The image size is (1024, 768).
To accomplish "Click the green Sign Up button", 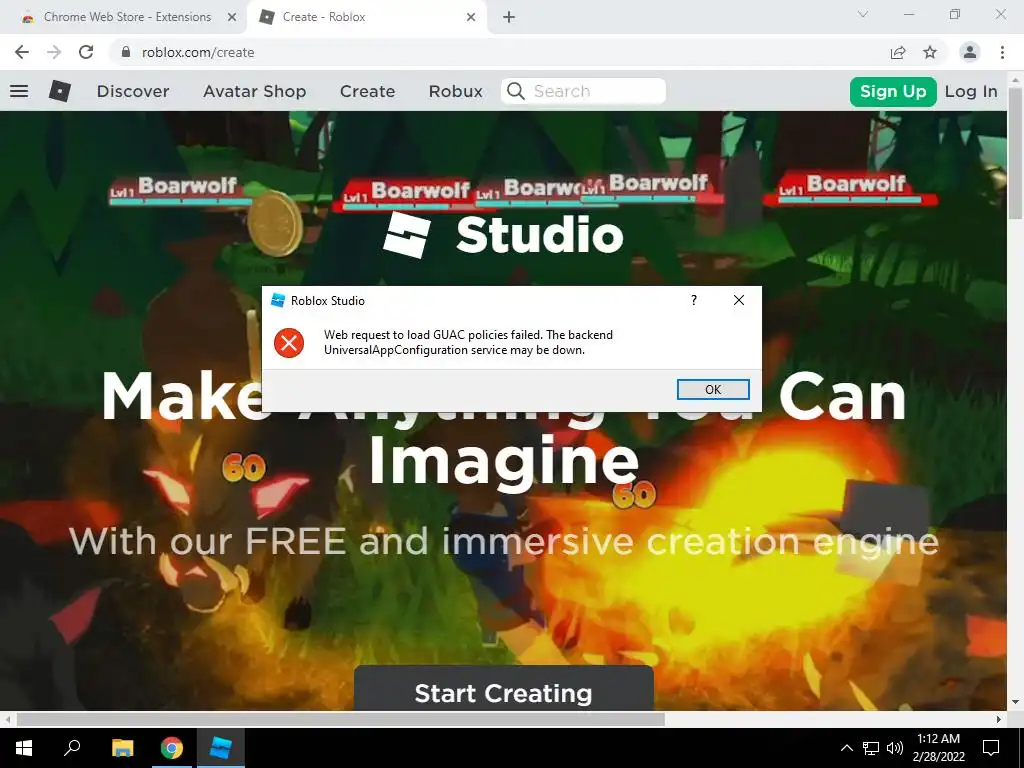I will tap(893, 91).
